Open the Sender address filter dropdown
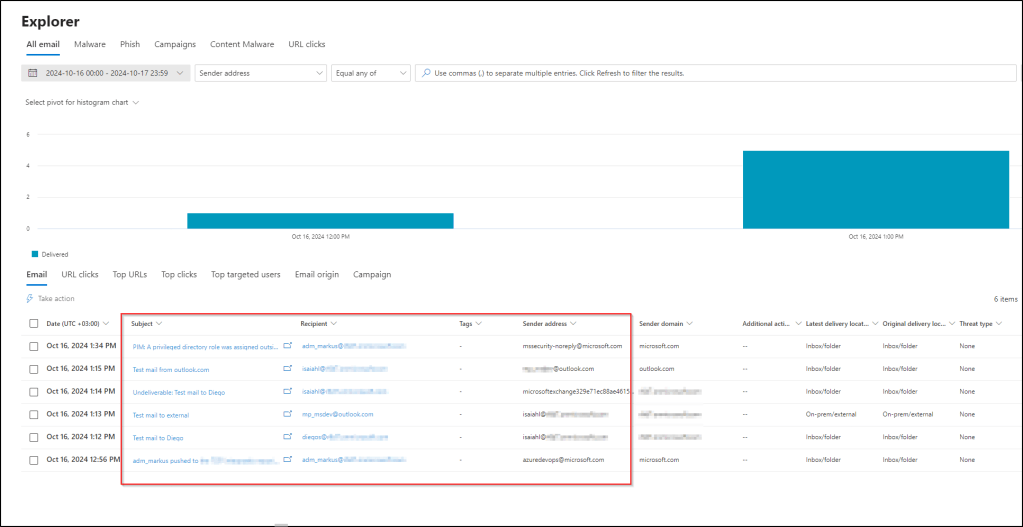This screenshot has width=1023, height=527. (260, 73)
